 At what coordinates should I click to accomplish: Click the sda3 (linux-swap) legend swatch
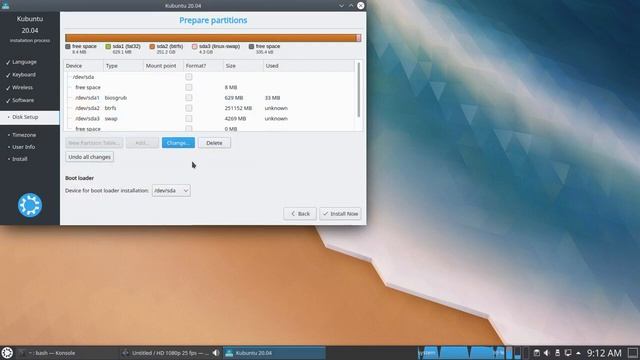coord(195,47)
